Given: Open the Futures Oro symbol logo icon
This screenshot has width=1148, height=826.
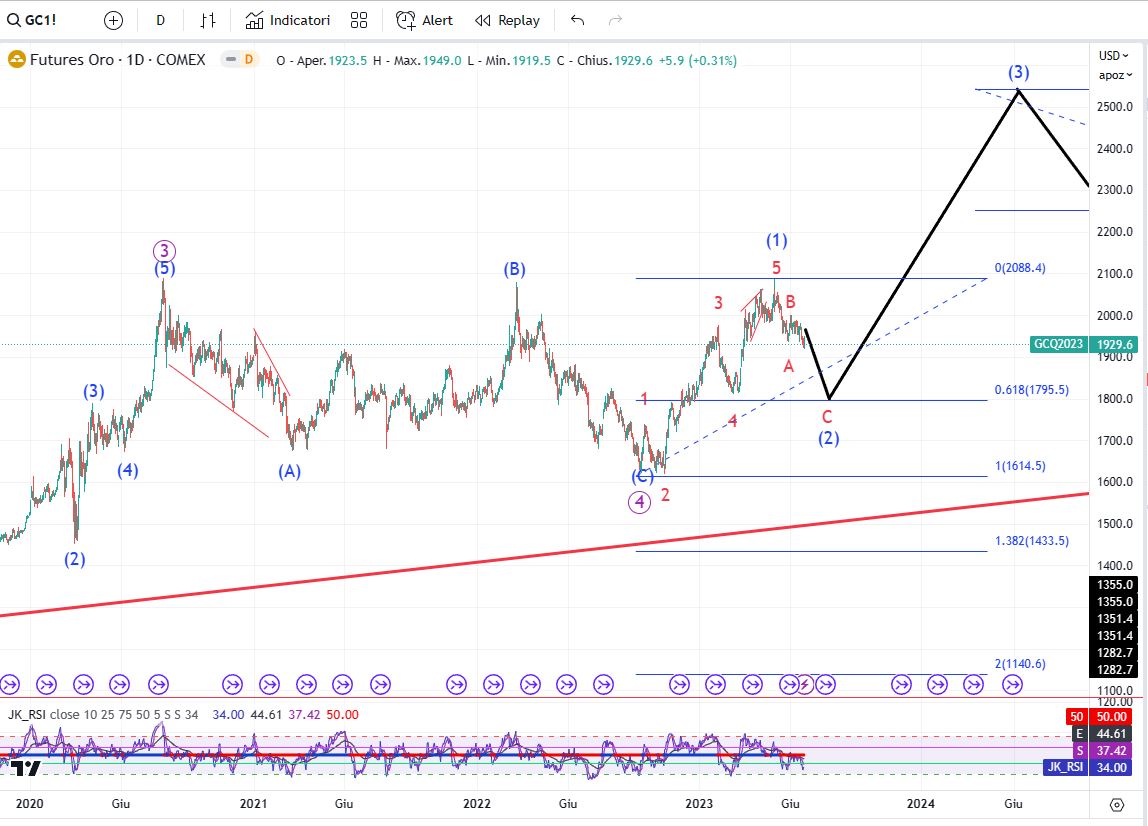Looking at the screenshot, I should click(17, 60).
